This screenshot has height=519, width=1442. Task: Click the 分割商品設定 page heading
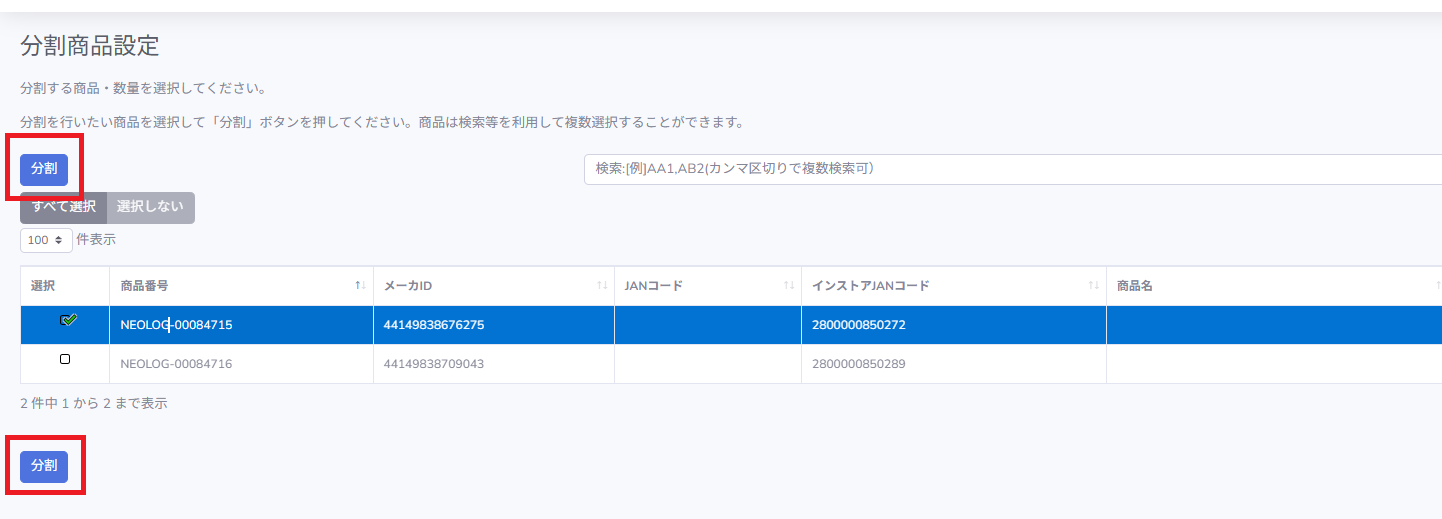(x=90, y=45)
